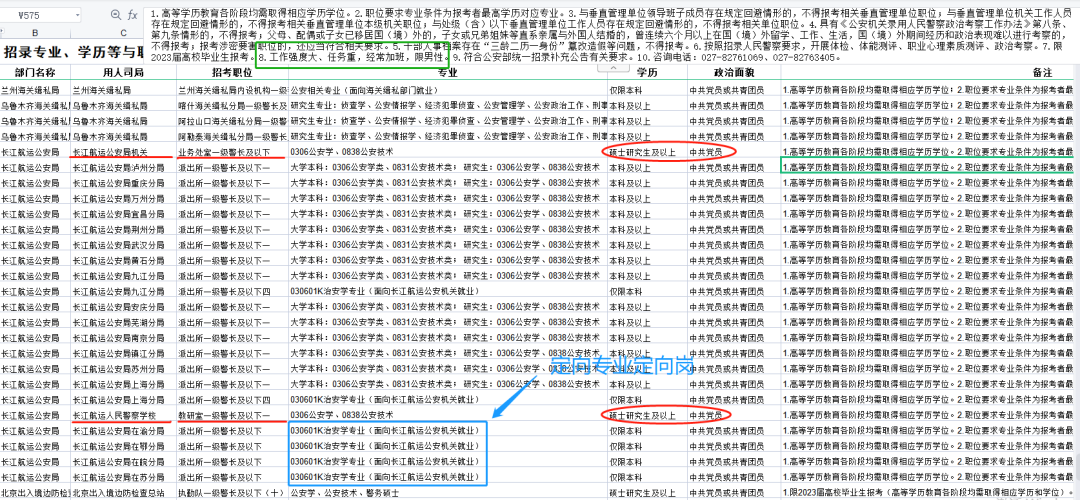Select 硕士研究生及以上 in the 长江航运公安局机关 row
The image size is (1080, 500).
pyautogui.click(x=647, y=152)
